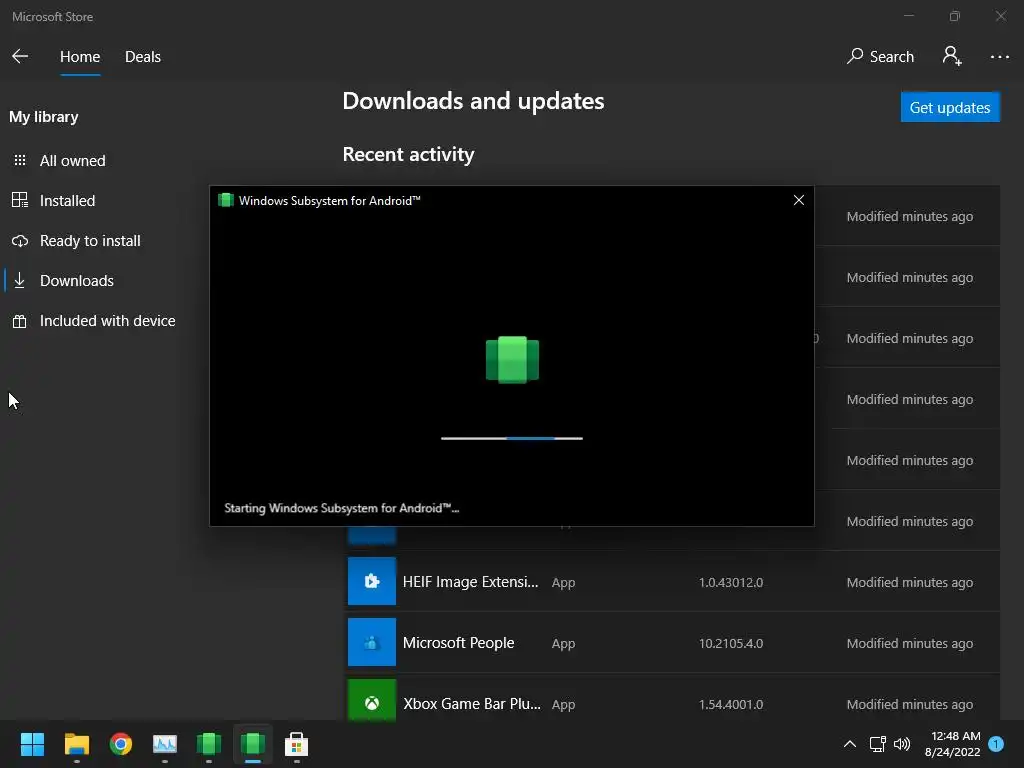Click version 10.2105.4.0 text
The width and height of the screenshot is (1024, 768).
point(731,643)
